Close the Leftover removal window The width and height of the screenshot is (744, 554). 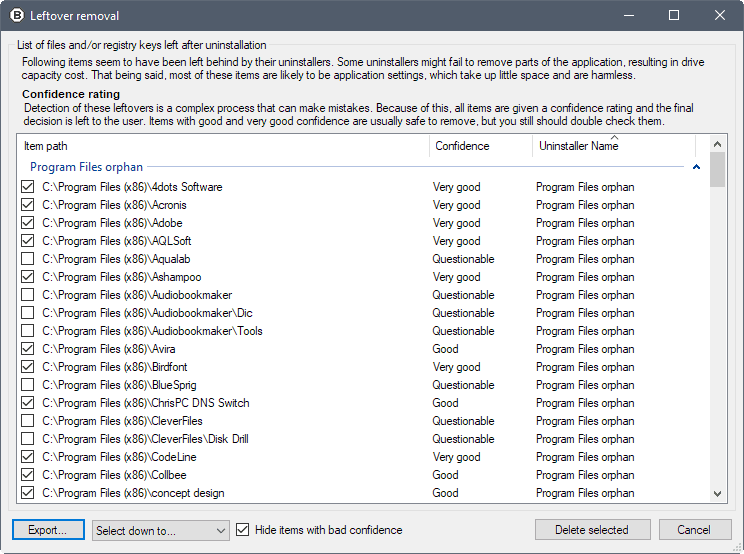click(720, 16)
